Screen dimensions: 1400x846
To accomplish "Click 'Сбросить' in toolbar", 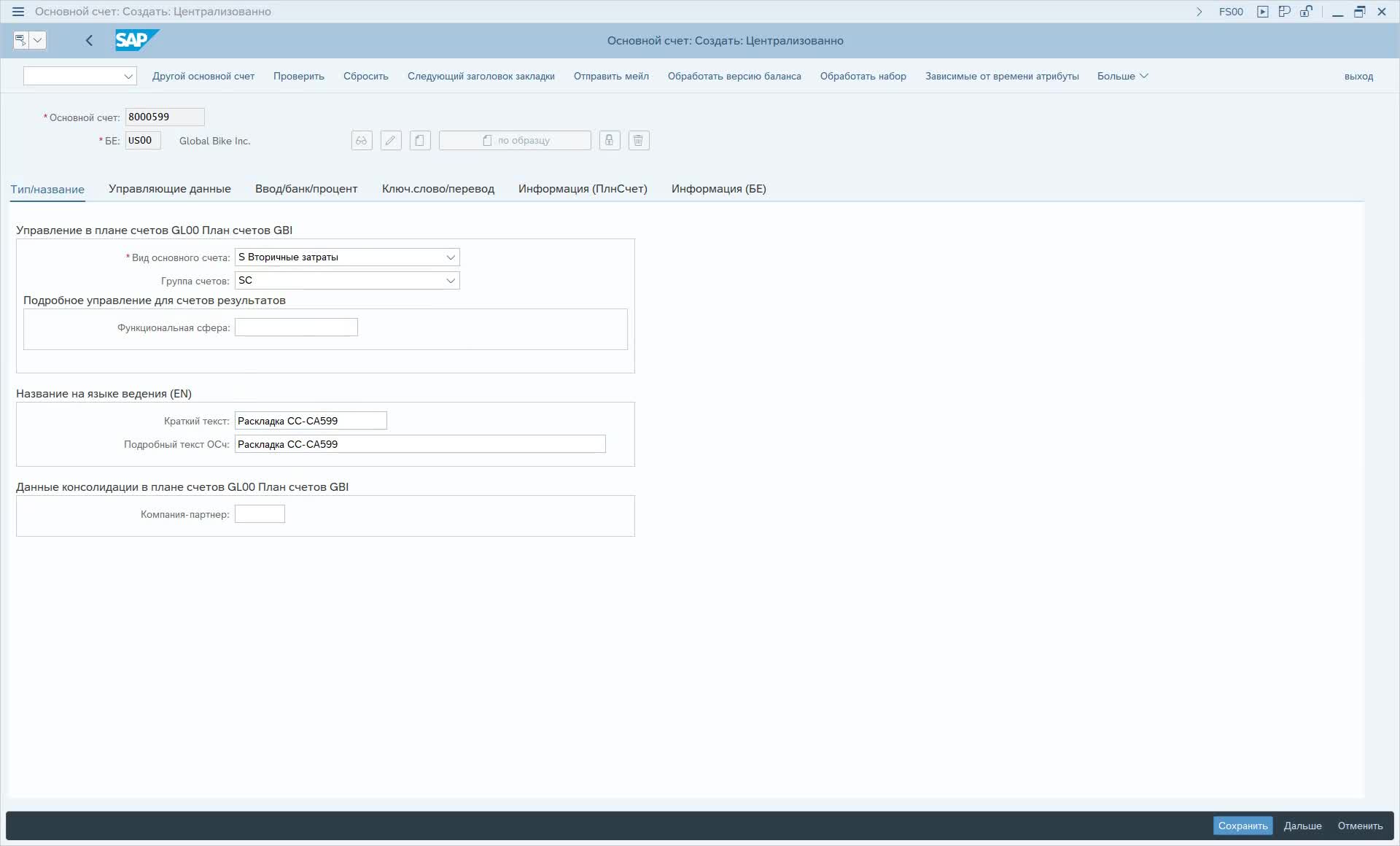I will tap(366, 76).
